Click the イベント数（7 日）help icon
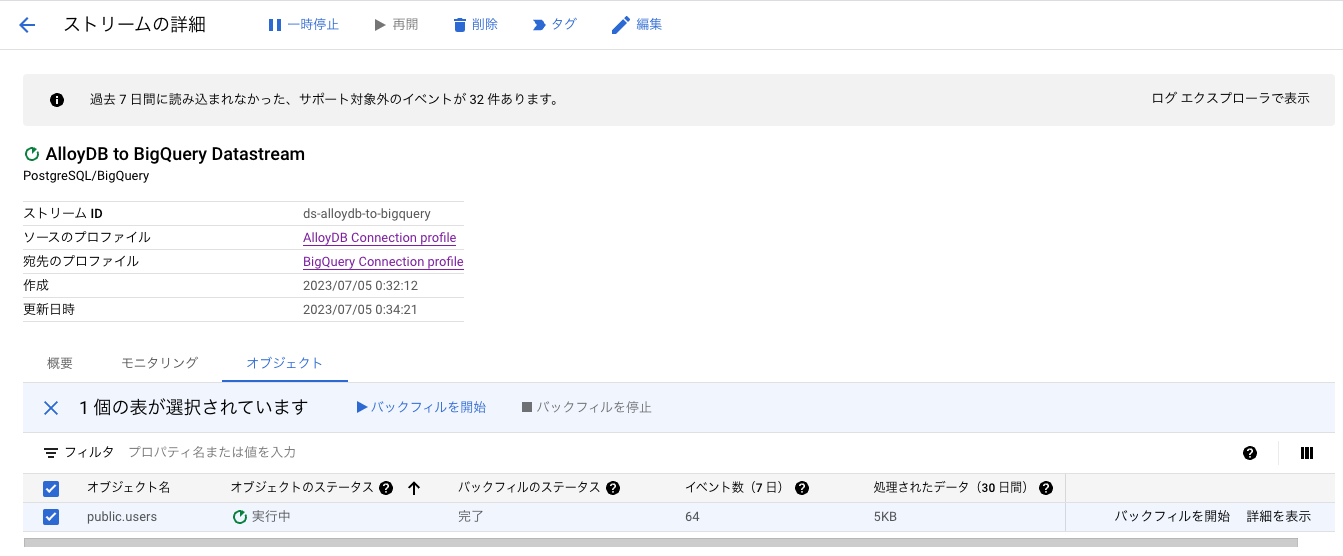The image size is (1343, 556). pyautogui.click(x=801, y=488)
